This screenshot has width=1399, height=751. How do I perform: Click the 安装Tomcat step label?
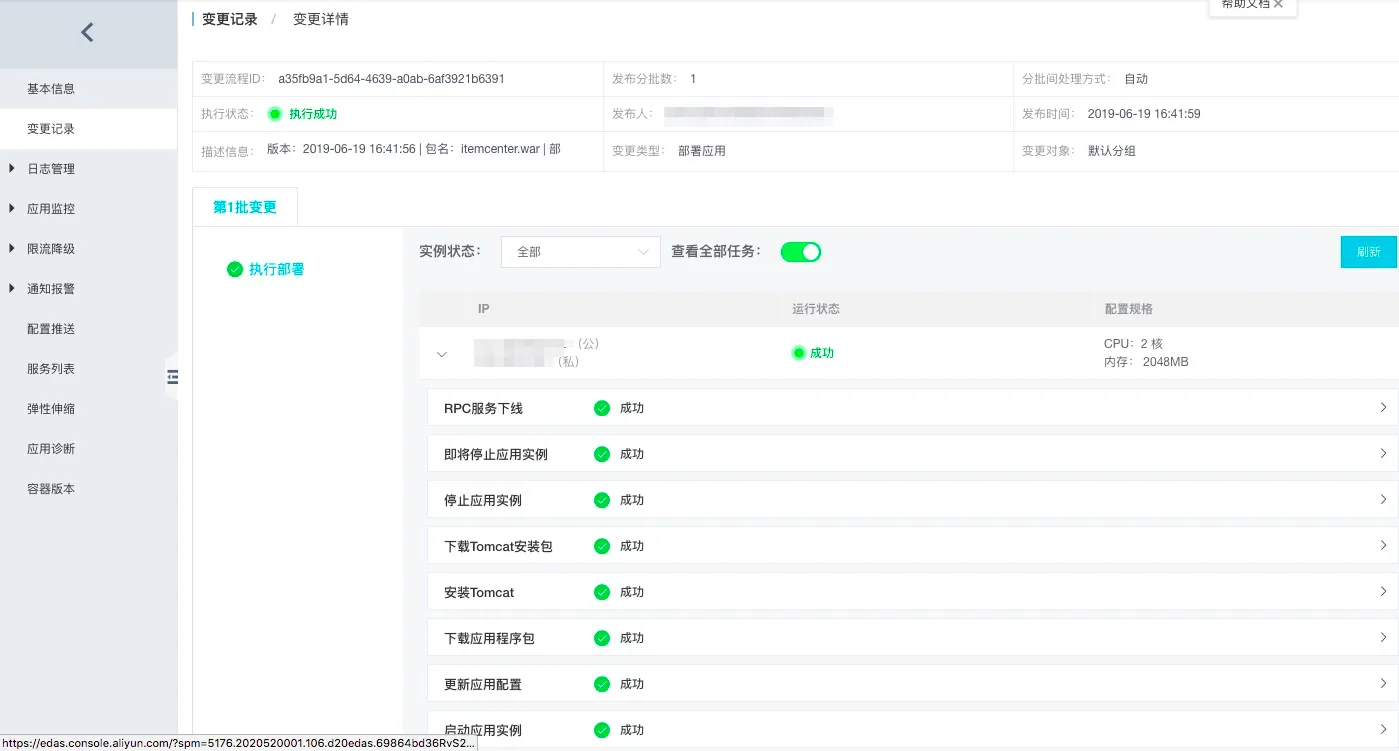(x=479, y=592)
